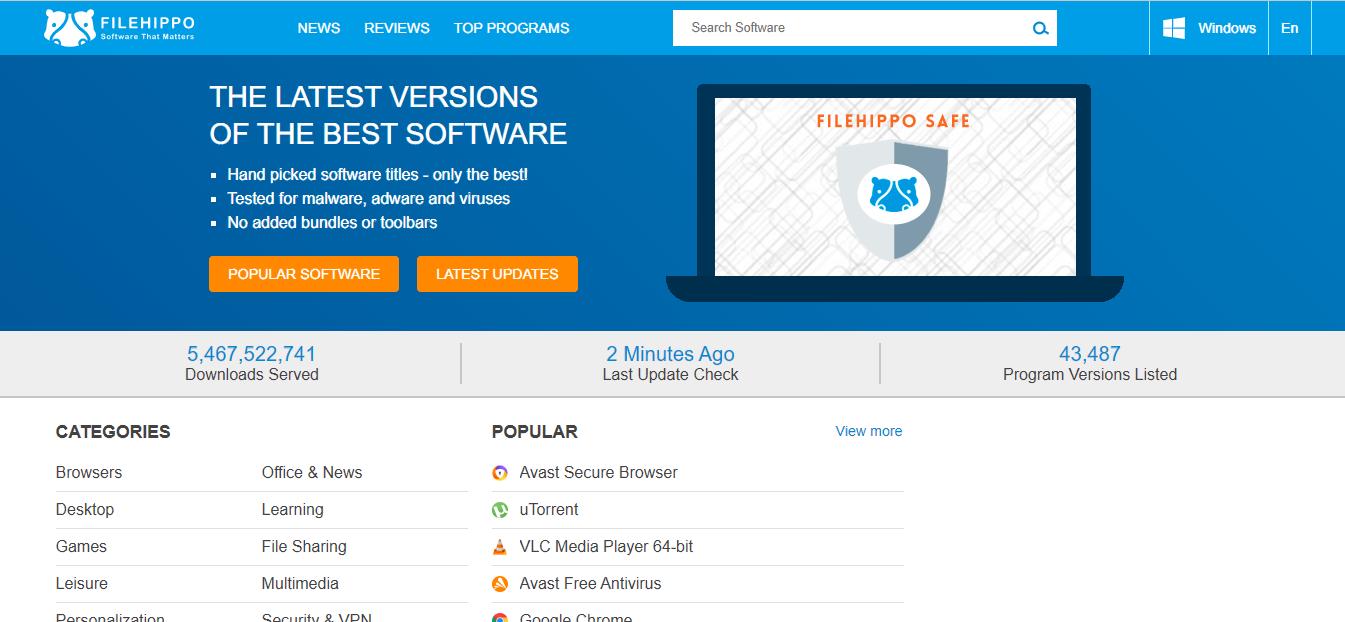
Task: Click the Latest Updates button
Action: (497, 274)
